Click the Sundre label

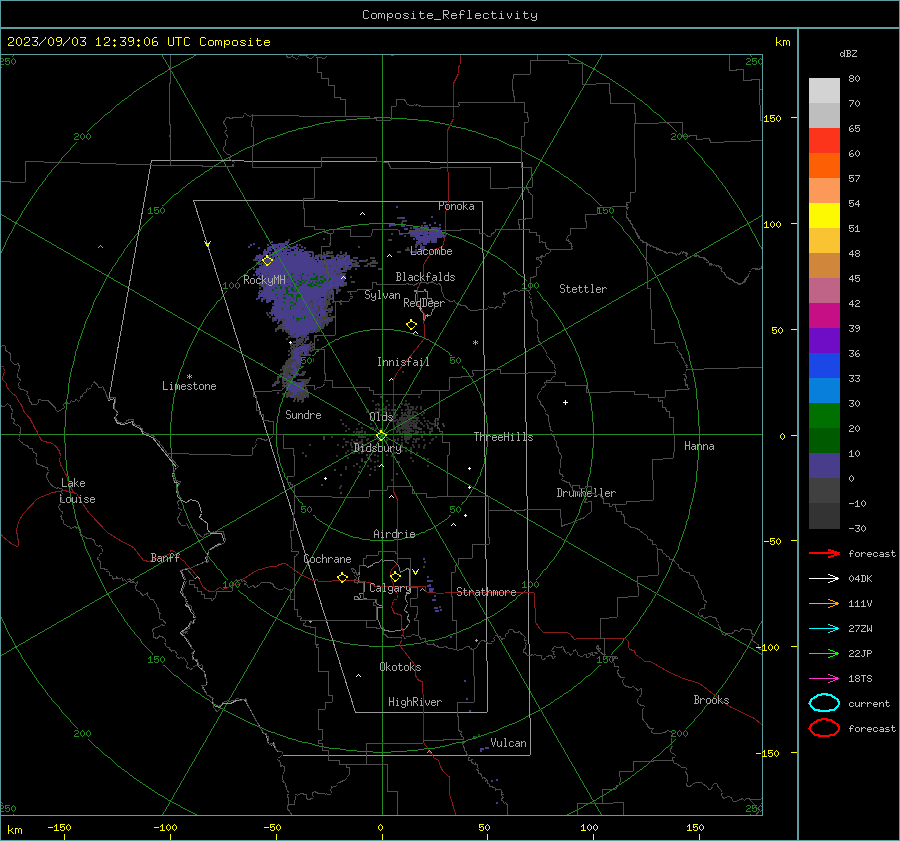point(303,414)
